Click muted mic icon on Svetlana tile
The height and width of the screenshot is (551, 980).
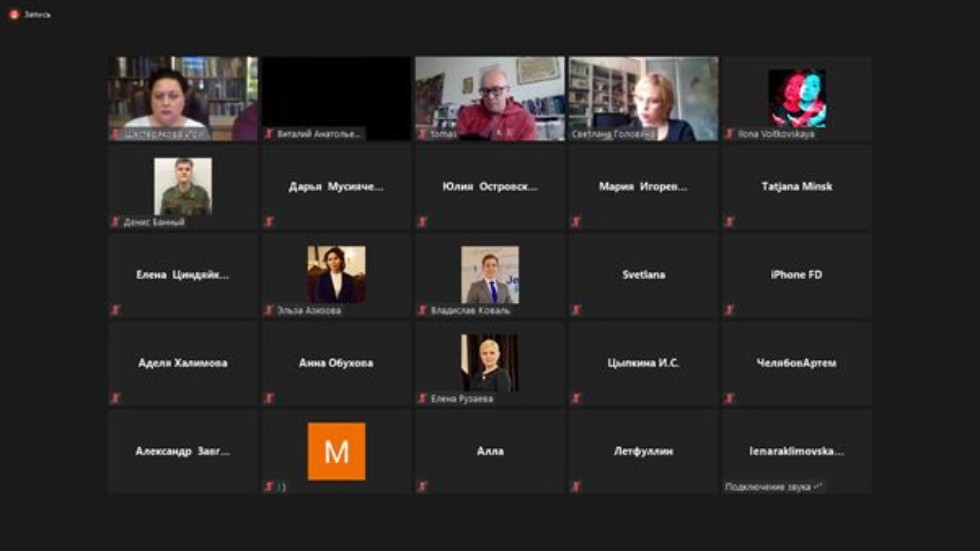coord(576,310)
